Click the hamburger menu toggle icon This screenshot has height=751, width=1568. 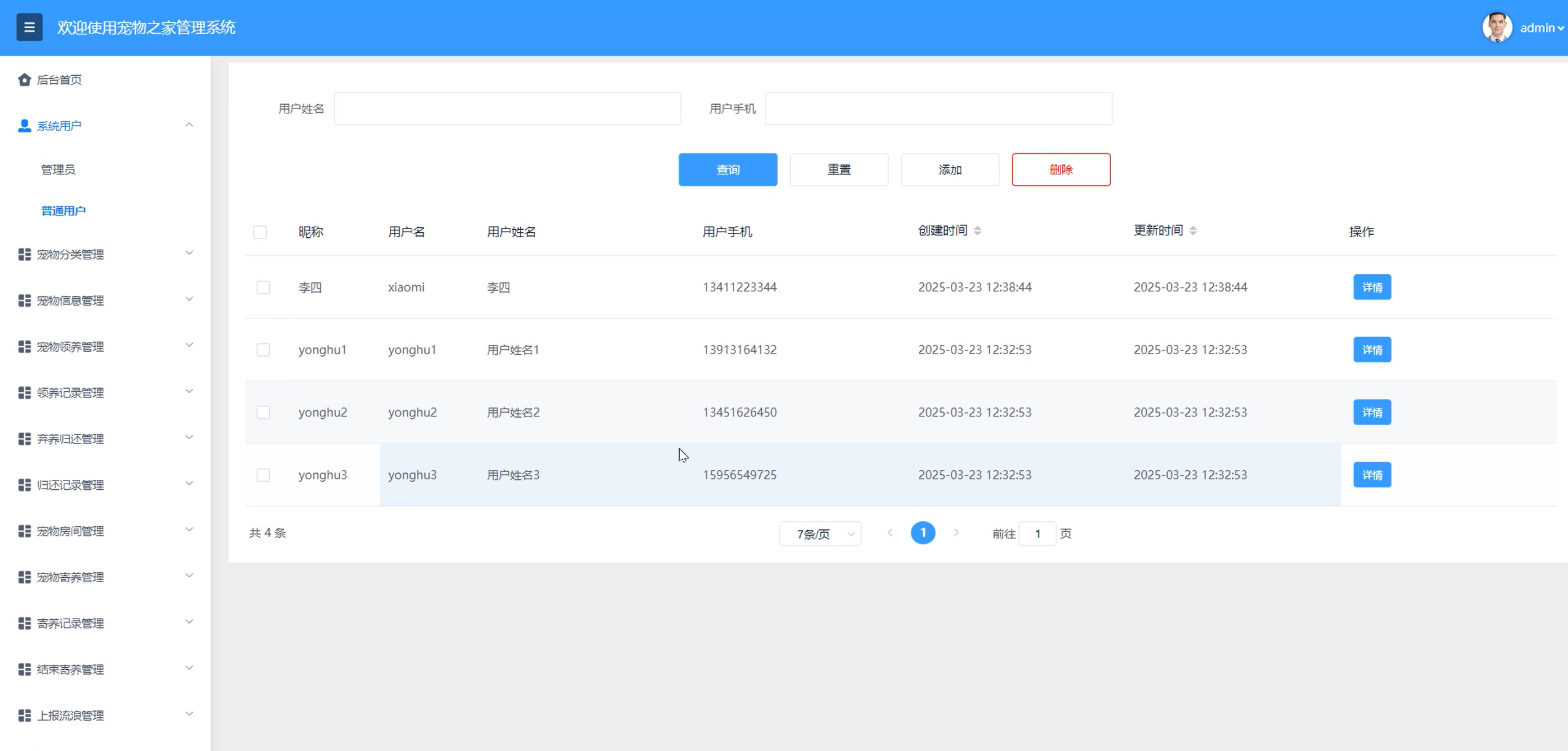[29, 27]
